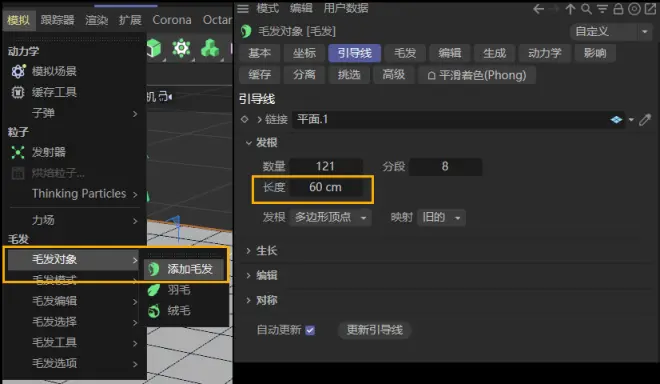660x384 pixels.
Task: Click the up arrow icon
Action: tap(570, 9)
